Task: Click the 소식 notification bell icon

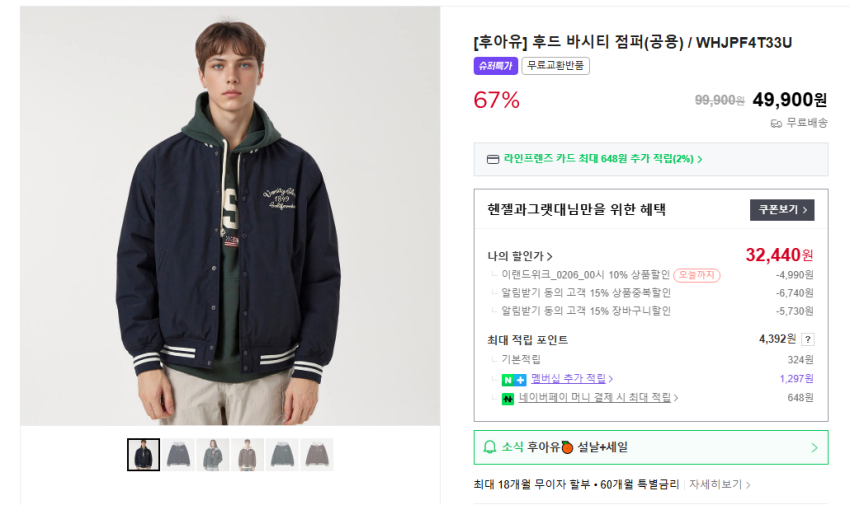Action: (490, 447)
